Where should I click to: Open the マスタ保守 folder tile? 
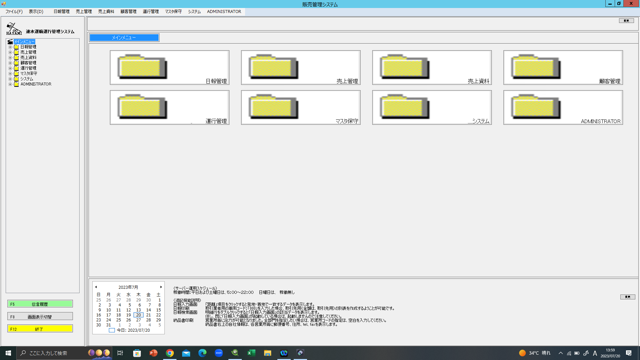point(301,108)
